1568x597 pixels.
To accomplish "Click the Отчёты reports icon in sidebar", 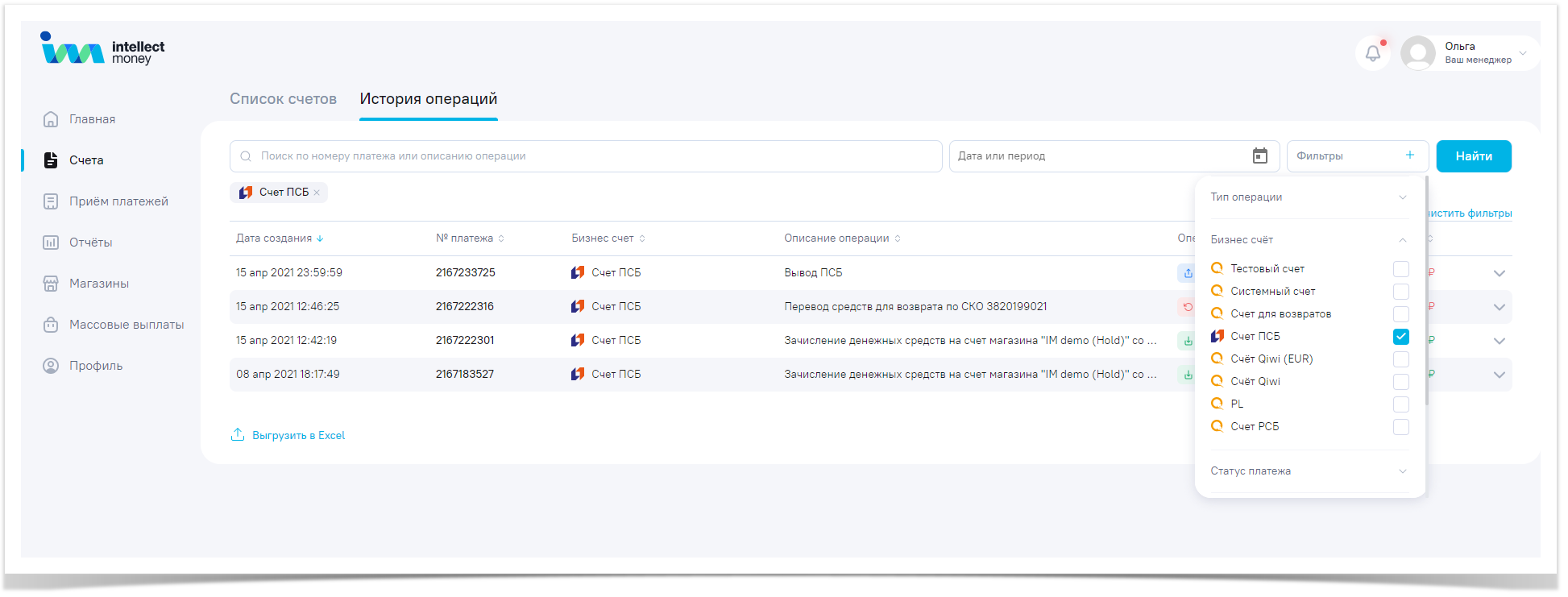I will tap(51, 243).
